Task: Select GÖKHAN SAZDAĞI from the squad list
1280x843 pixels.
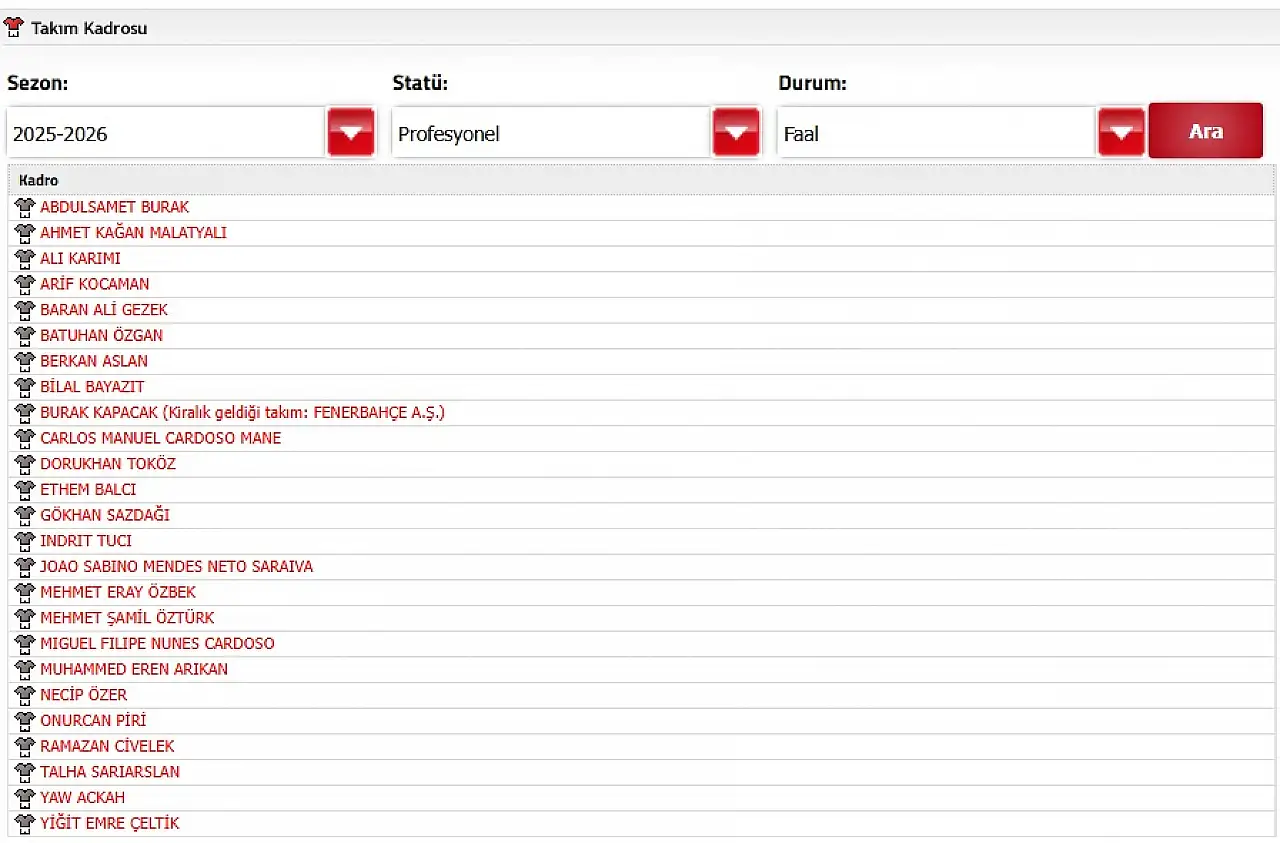Action: (x=104, y=515)
